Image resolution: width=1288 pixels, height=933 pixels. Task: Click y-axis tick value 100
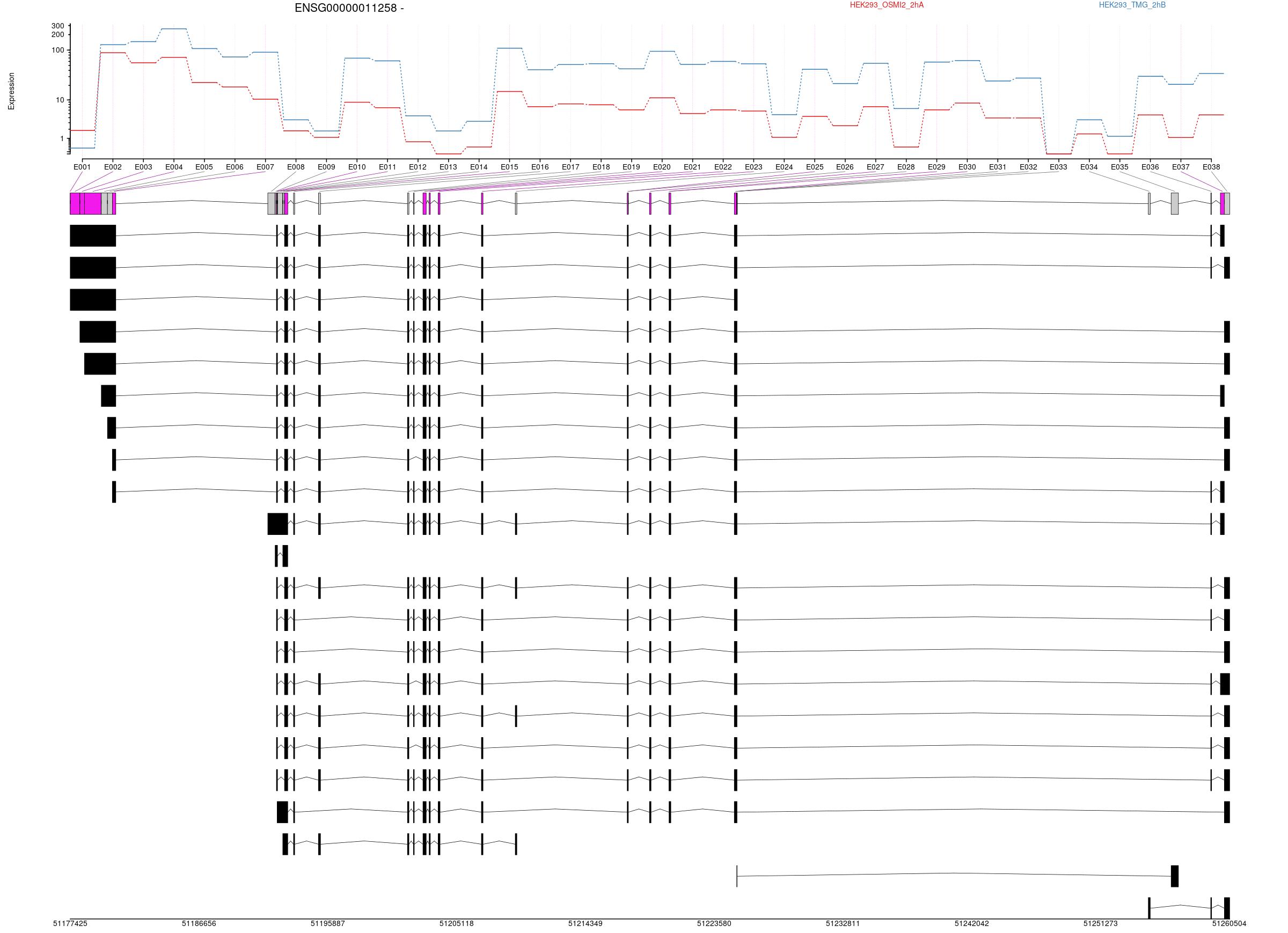pyautogui.click(x=57, y=50)
